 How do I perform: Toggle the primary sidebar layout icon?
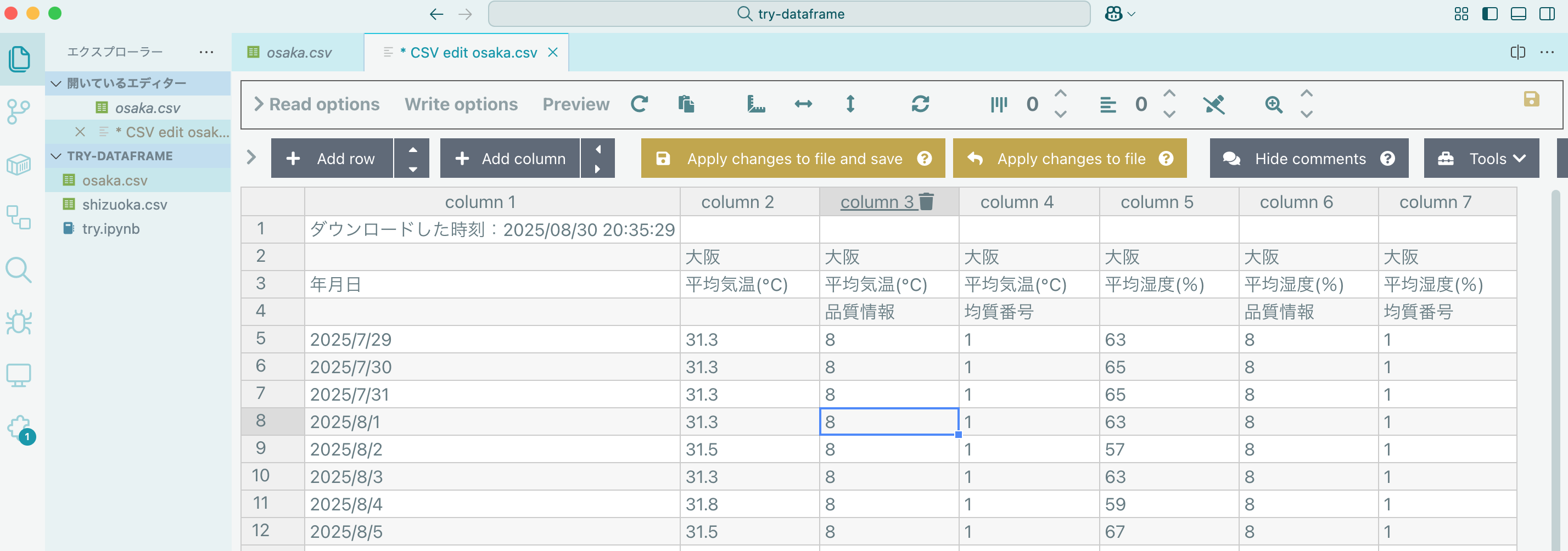pos(1489,13)
